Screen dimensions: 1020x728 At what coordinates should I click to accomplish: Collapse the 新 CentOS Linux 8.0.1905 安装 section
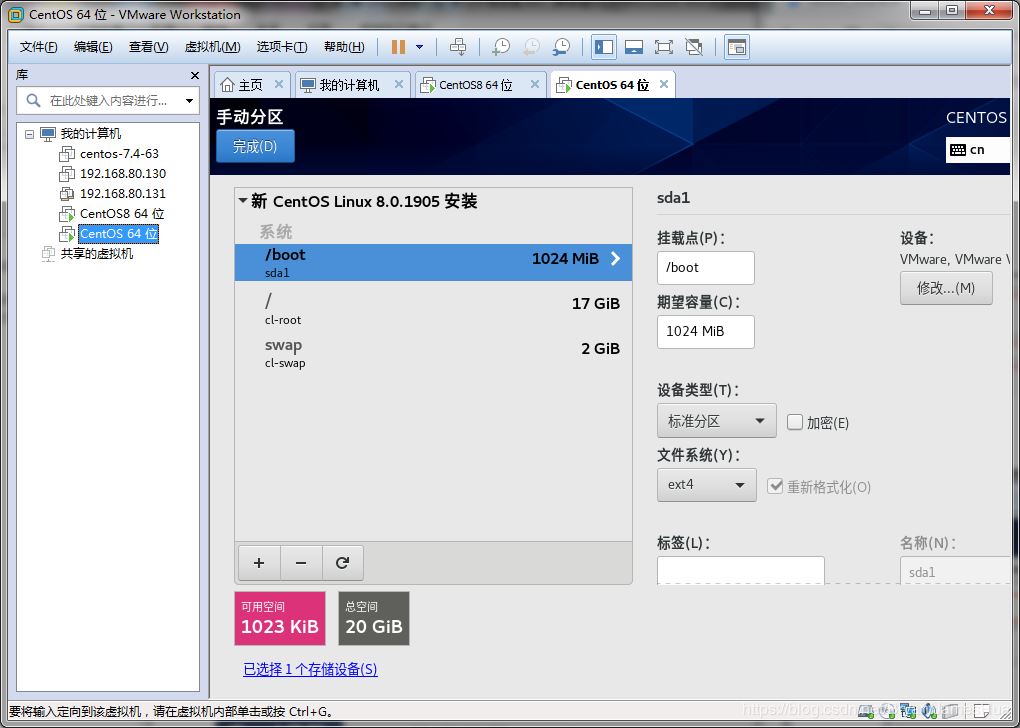(243, 201)
